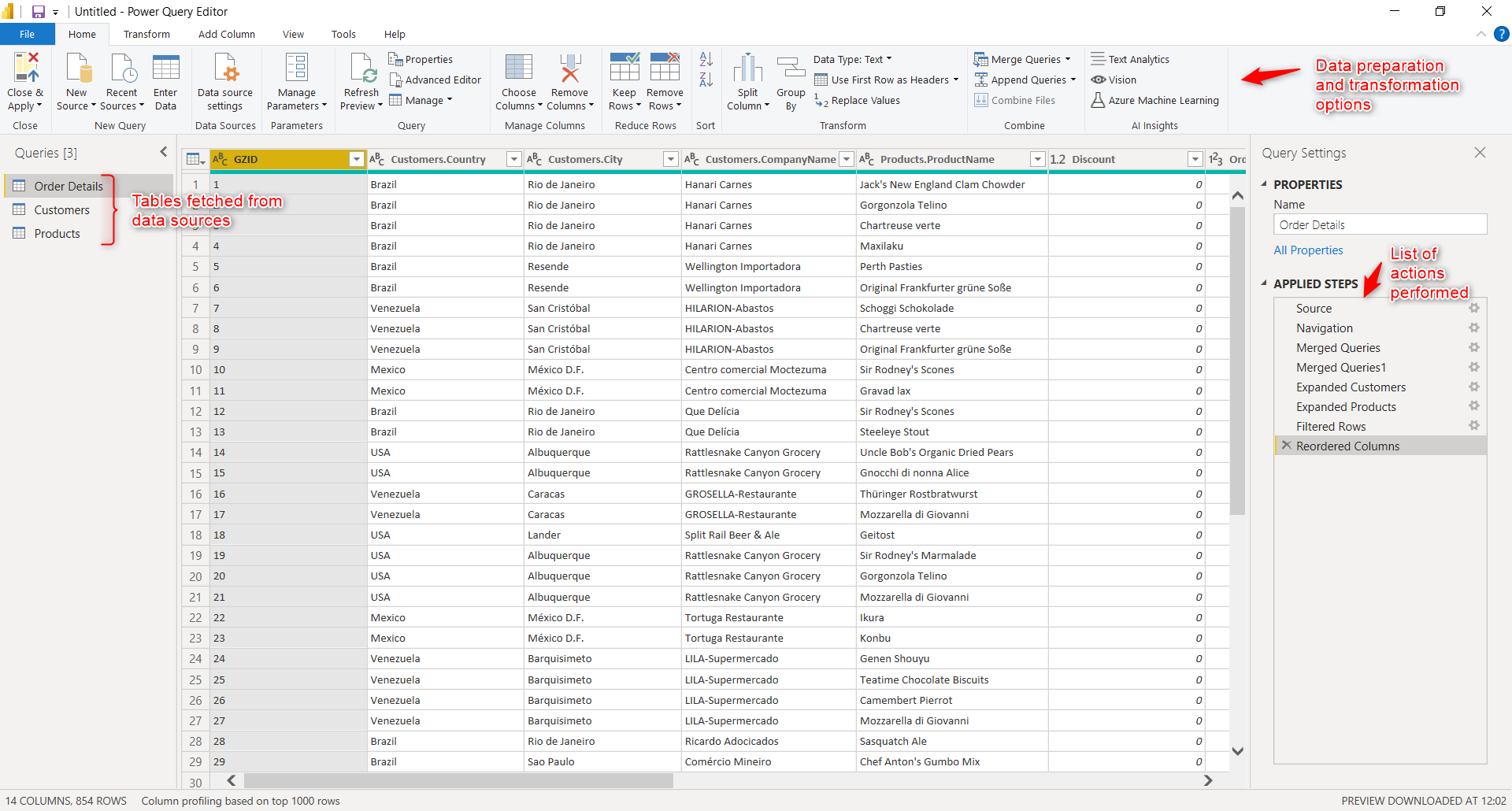Image resolution: width=1512 pixels, height=811 pixels.
Task: Select the Expanded Products applied step
Action: pos(1346,406)
